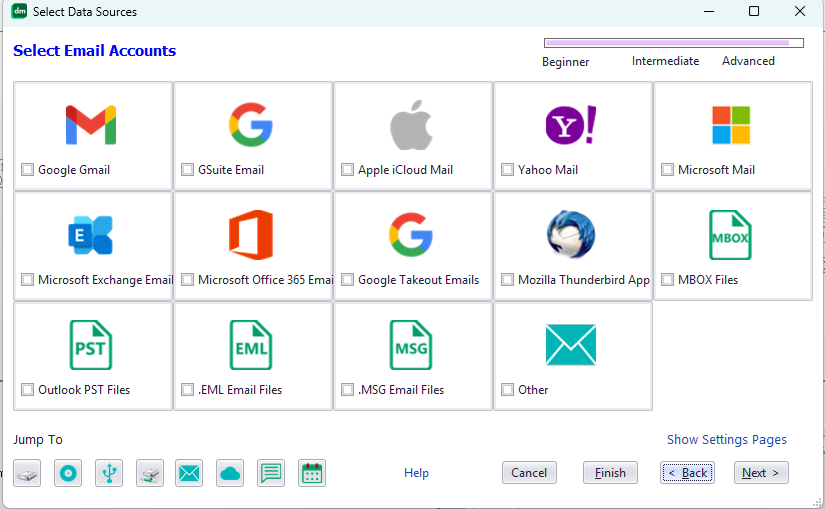Enable the .EML Email Files checkbox
This screenshot has height=509, width=825.
point(187,390)
